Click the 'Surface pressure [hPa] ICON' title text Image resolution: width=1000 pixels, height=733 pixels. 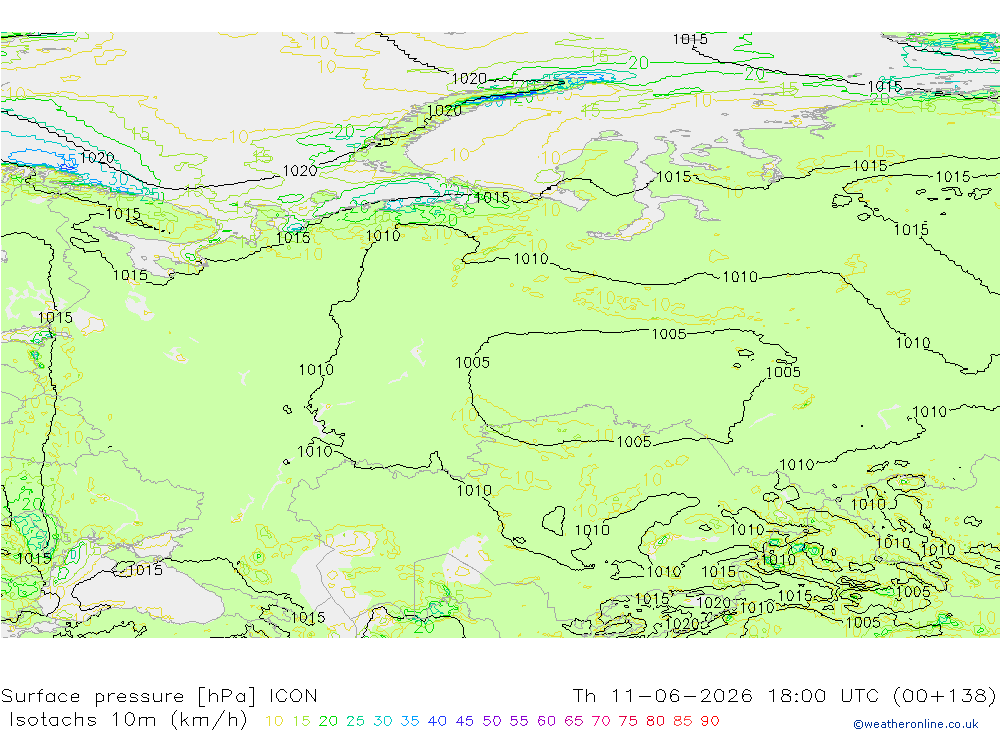click(x=159, y=695)
